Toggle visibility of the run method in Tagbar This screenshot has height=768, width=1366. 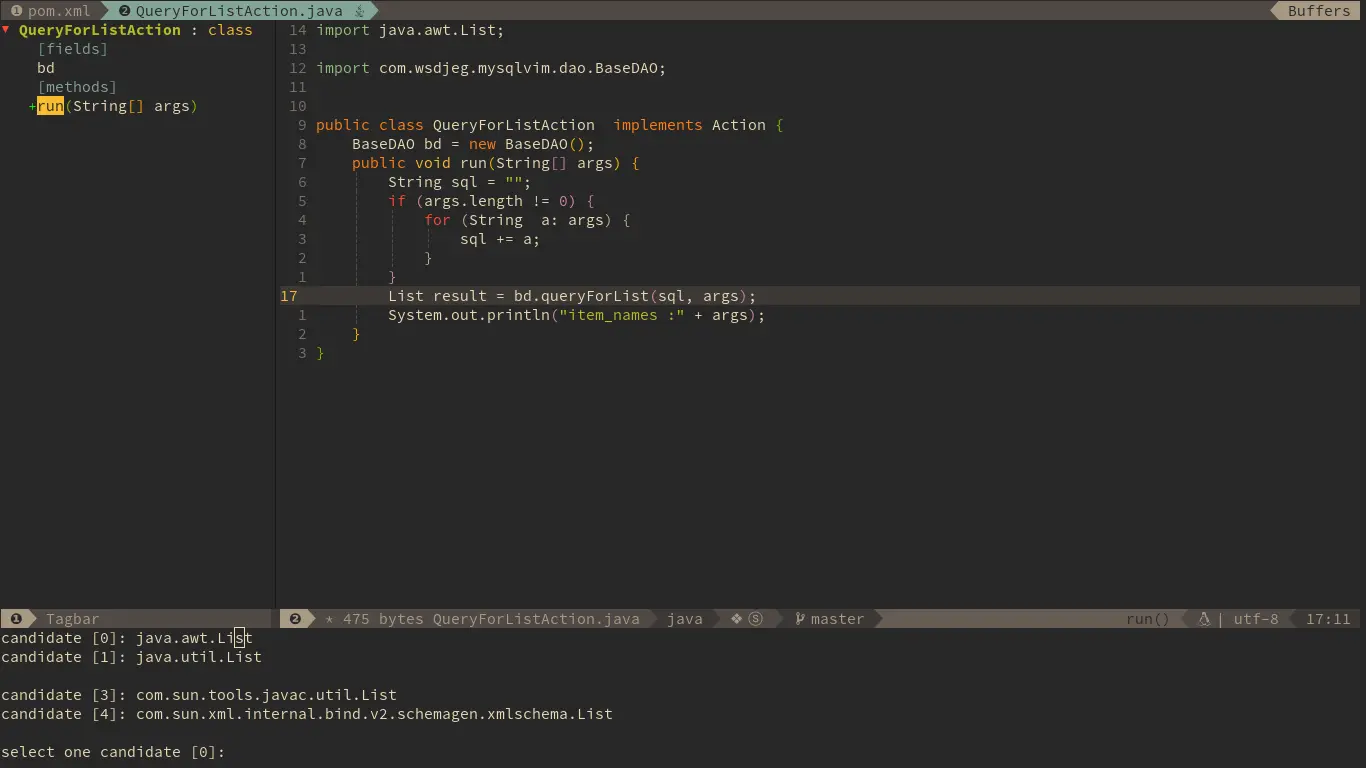(x=33, y=106)
